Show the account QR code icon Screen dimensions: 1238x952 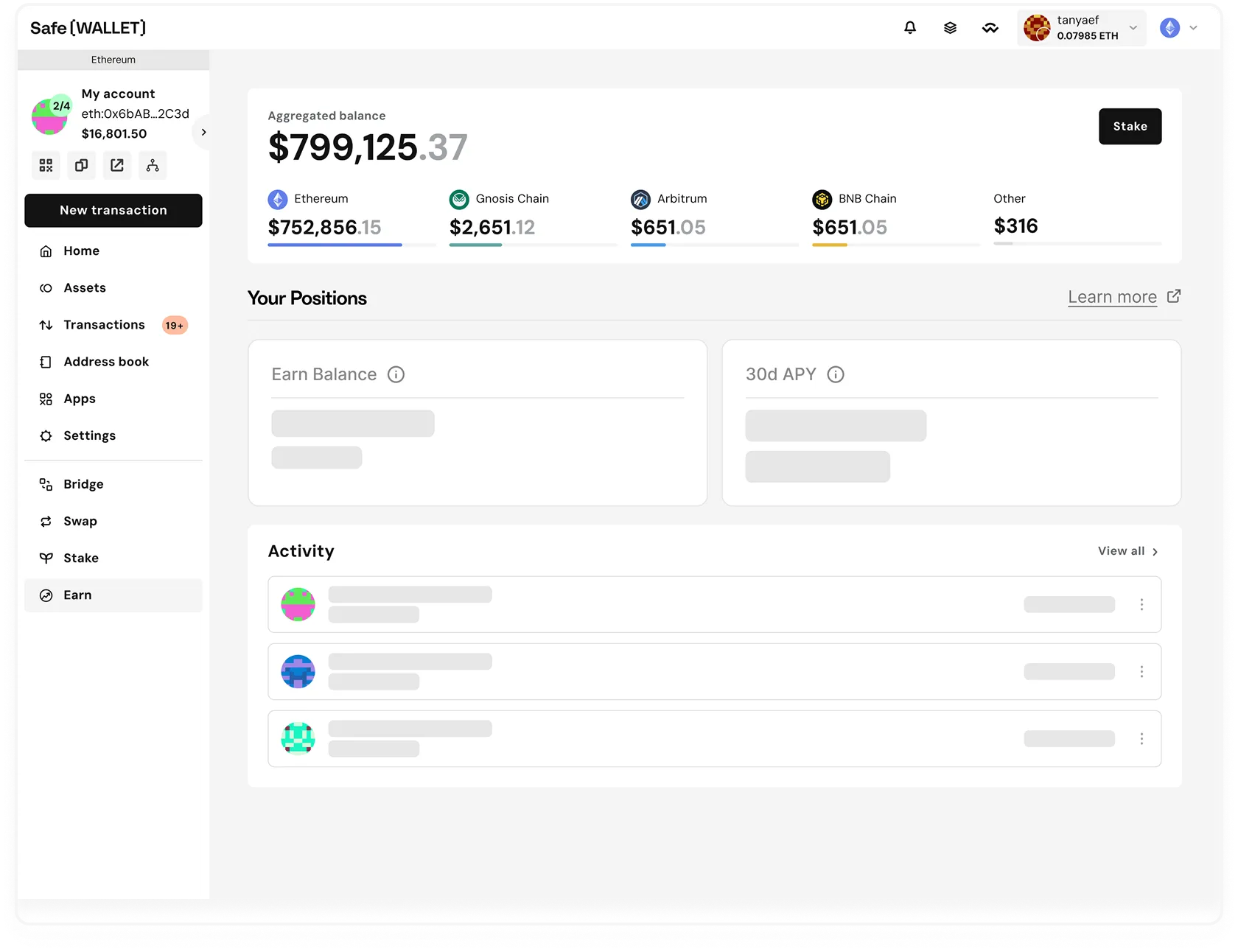(46, 165)
